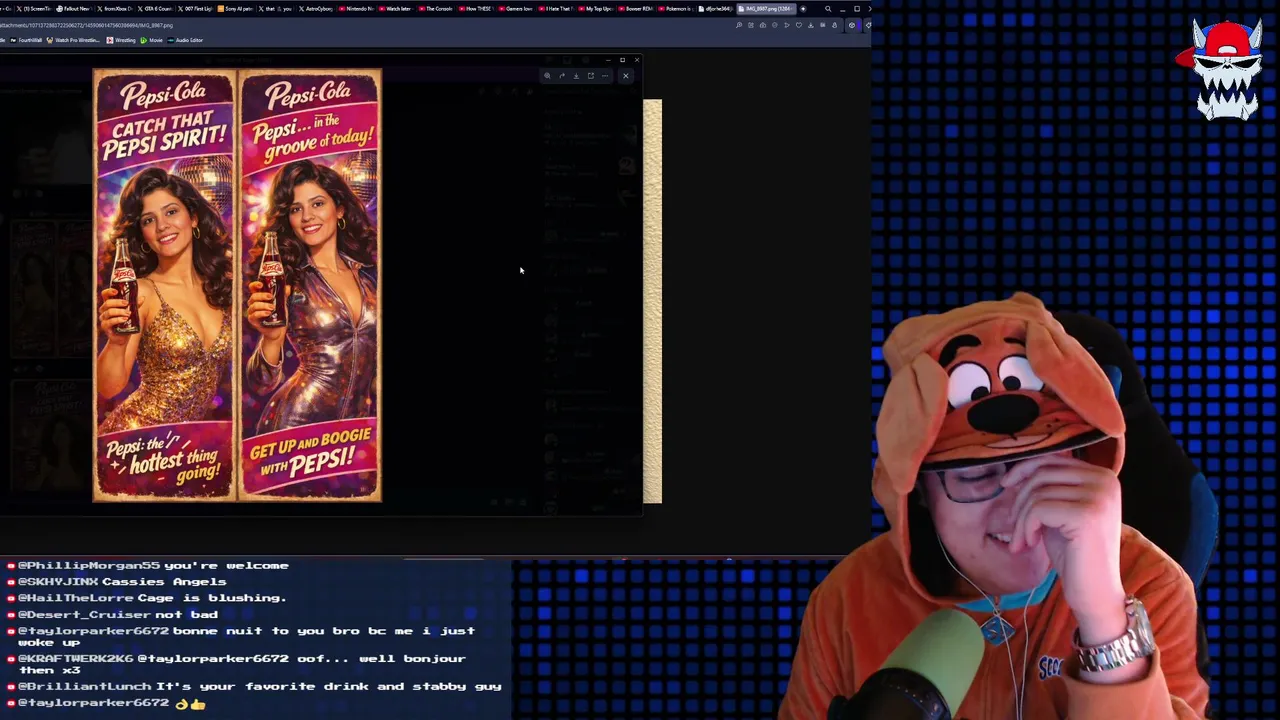Open the Watch Pro Wrestling bookmark
The height and width of the screenshot is (720, 1280).
73,40
